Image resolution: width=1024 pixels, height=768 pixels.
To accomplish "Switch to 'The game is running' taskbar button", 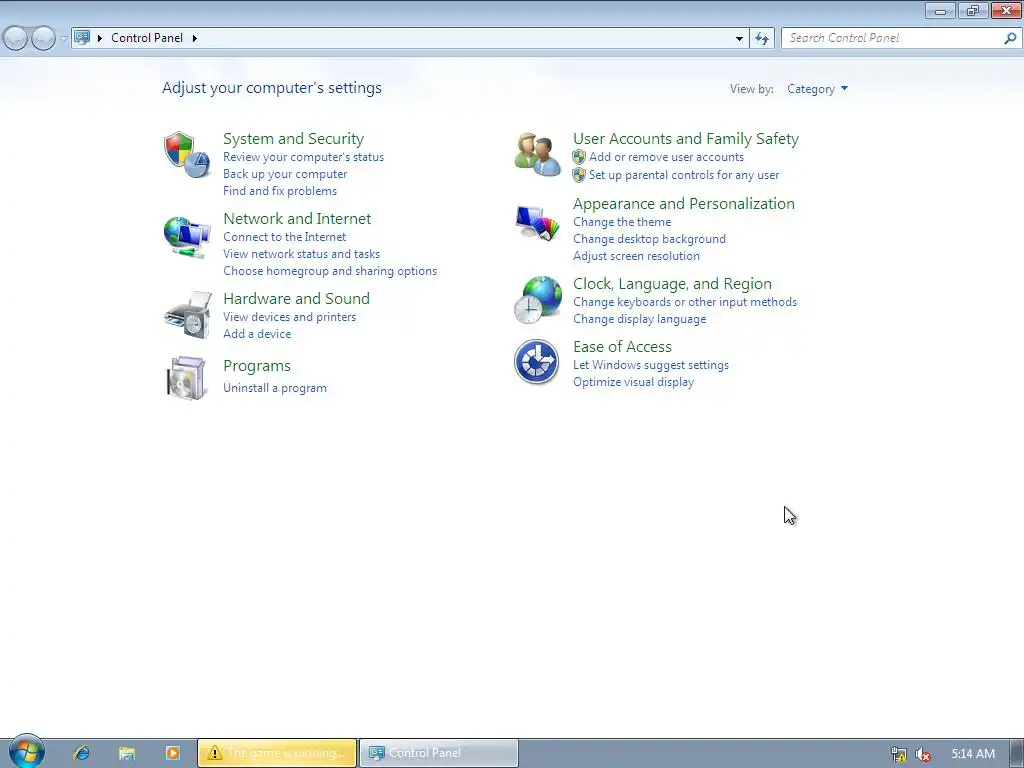I will pyautogui.click(x=277, y=753).
